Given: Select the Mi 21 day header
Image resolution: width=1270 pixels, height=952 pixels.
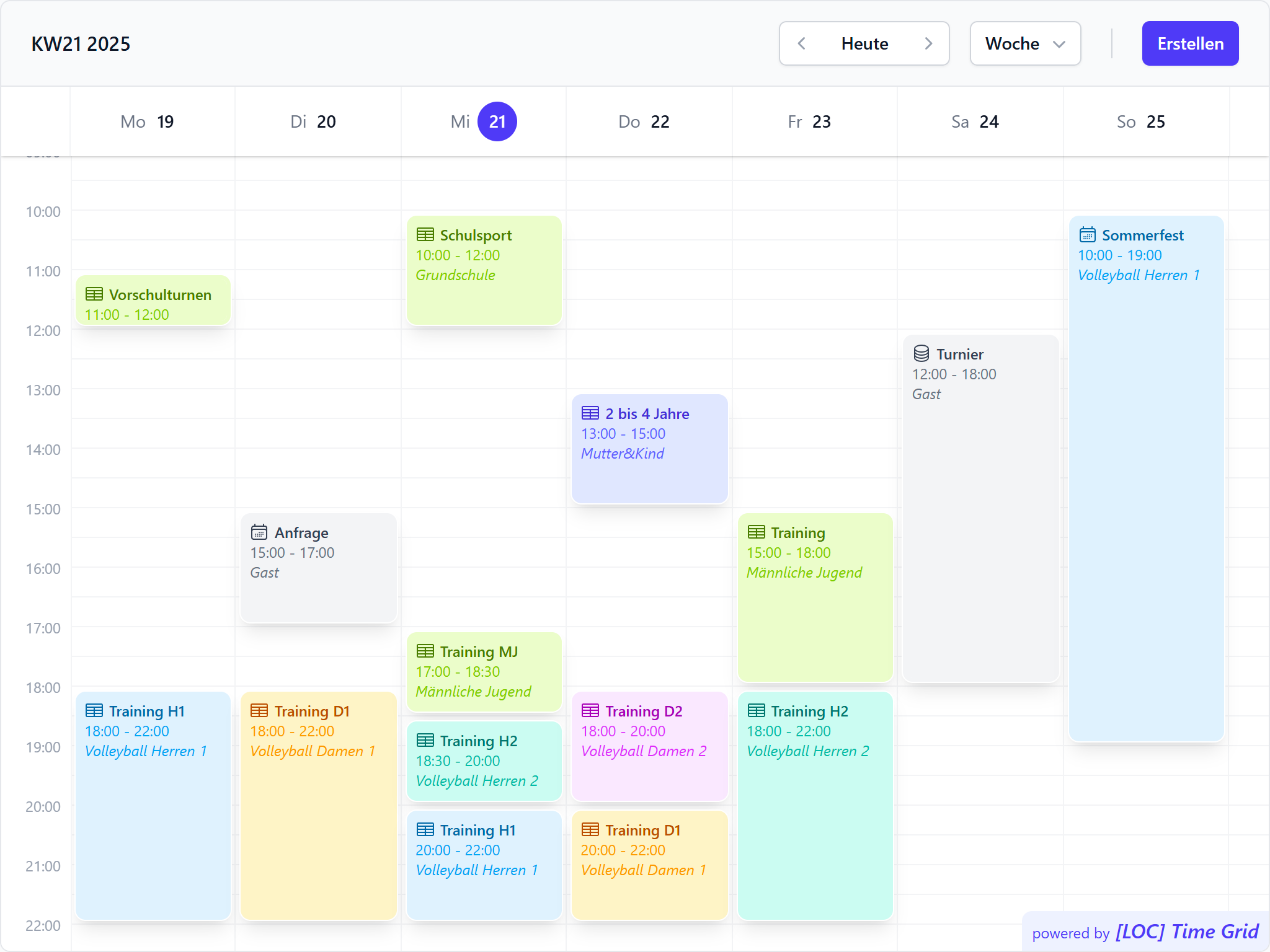Looking at the screenshot, I should [484, 121].
